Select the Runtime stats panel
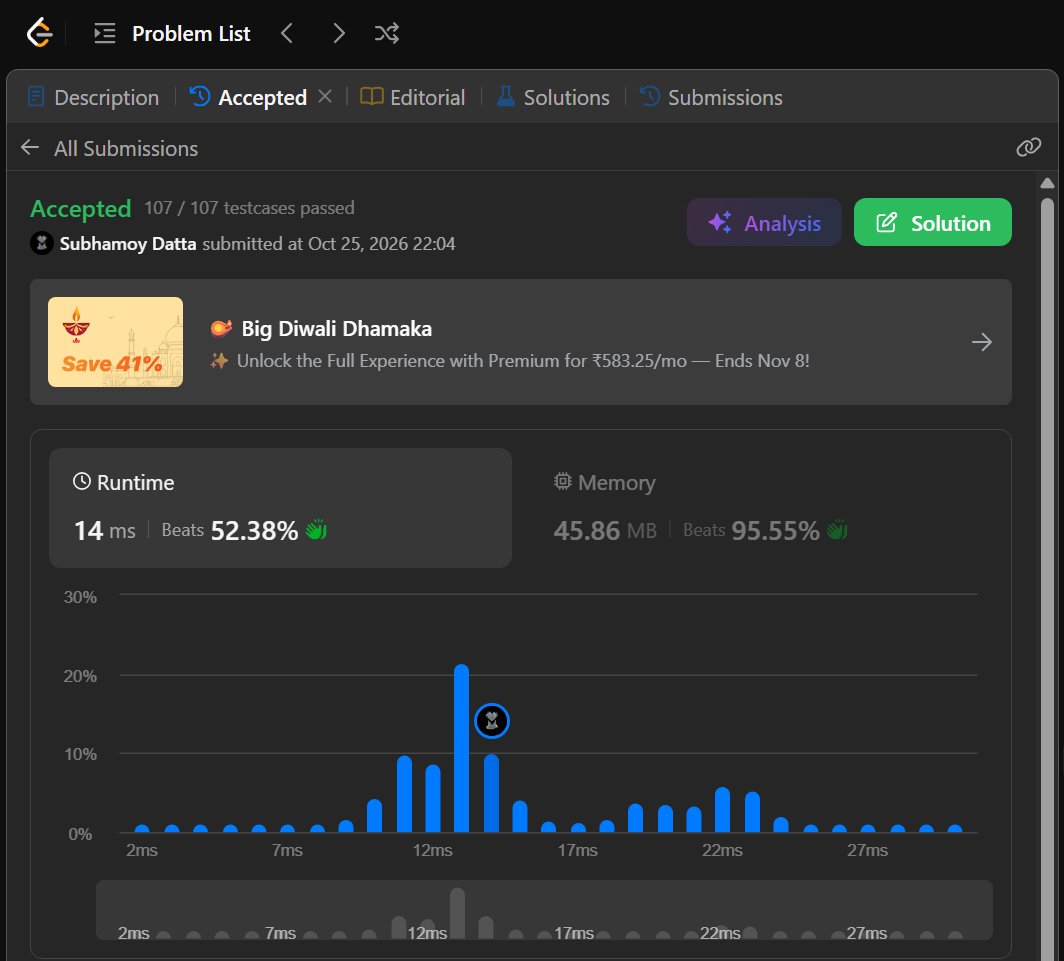Viewport: 1064px width, 961px height. (x=280, y=508)
